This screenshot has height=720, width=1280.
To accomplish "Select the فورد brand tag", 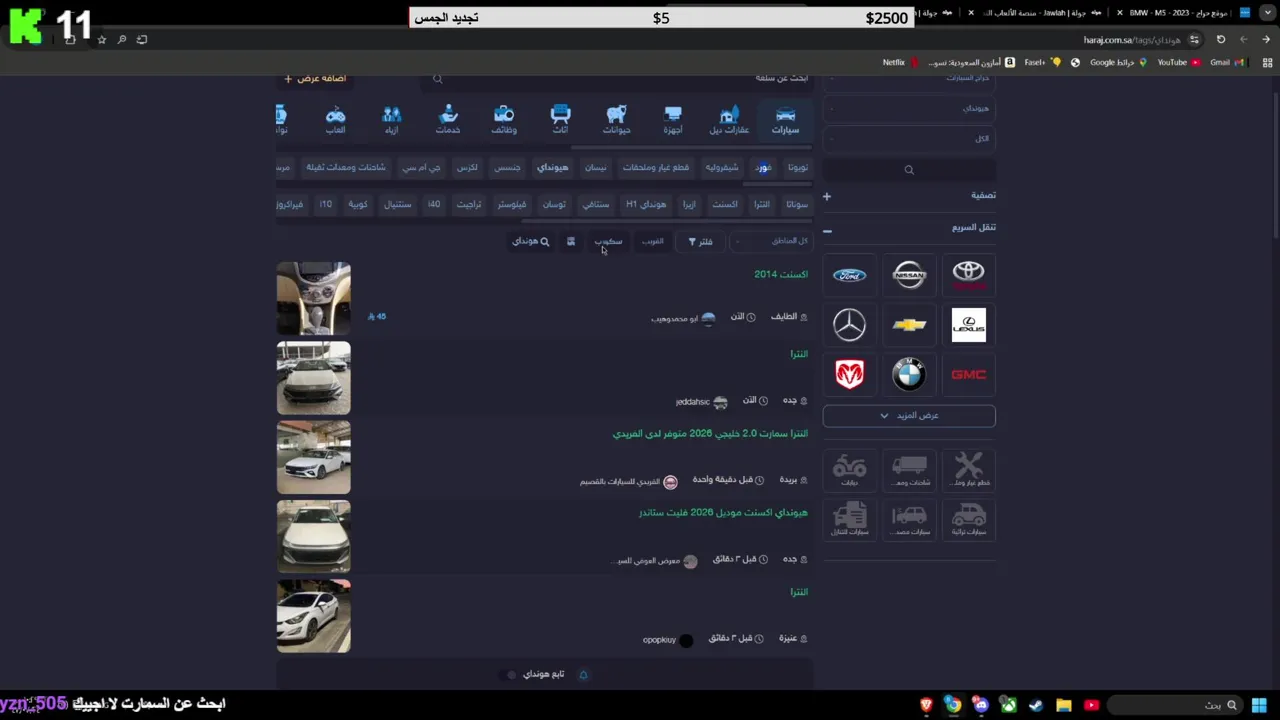I will point(763,167).
